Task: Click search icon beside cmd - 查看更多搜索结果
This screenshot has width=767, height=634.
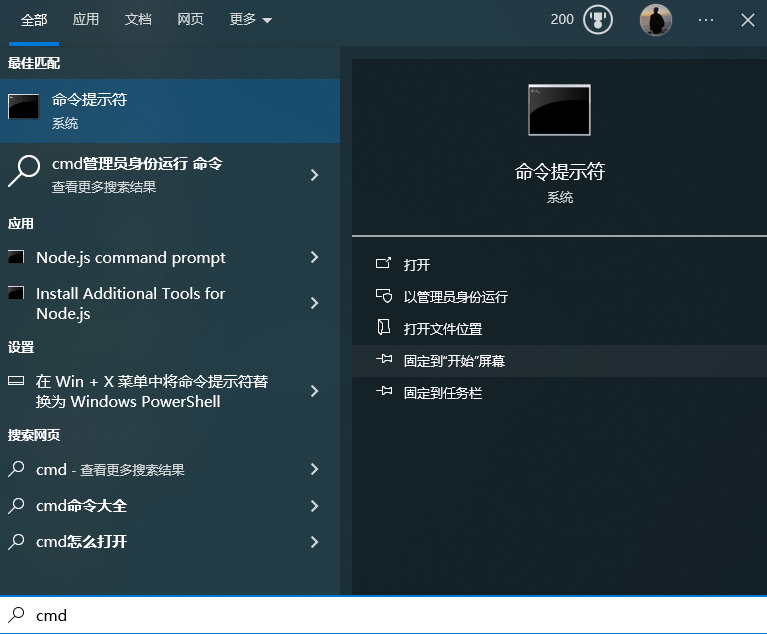Action: click(x=16, y=469)
